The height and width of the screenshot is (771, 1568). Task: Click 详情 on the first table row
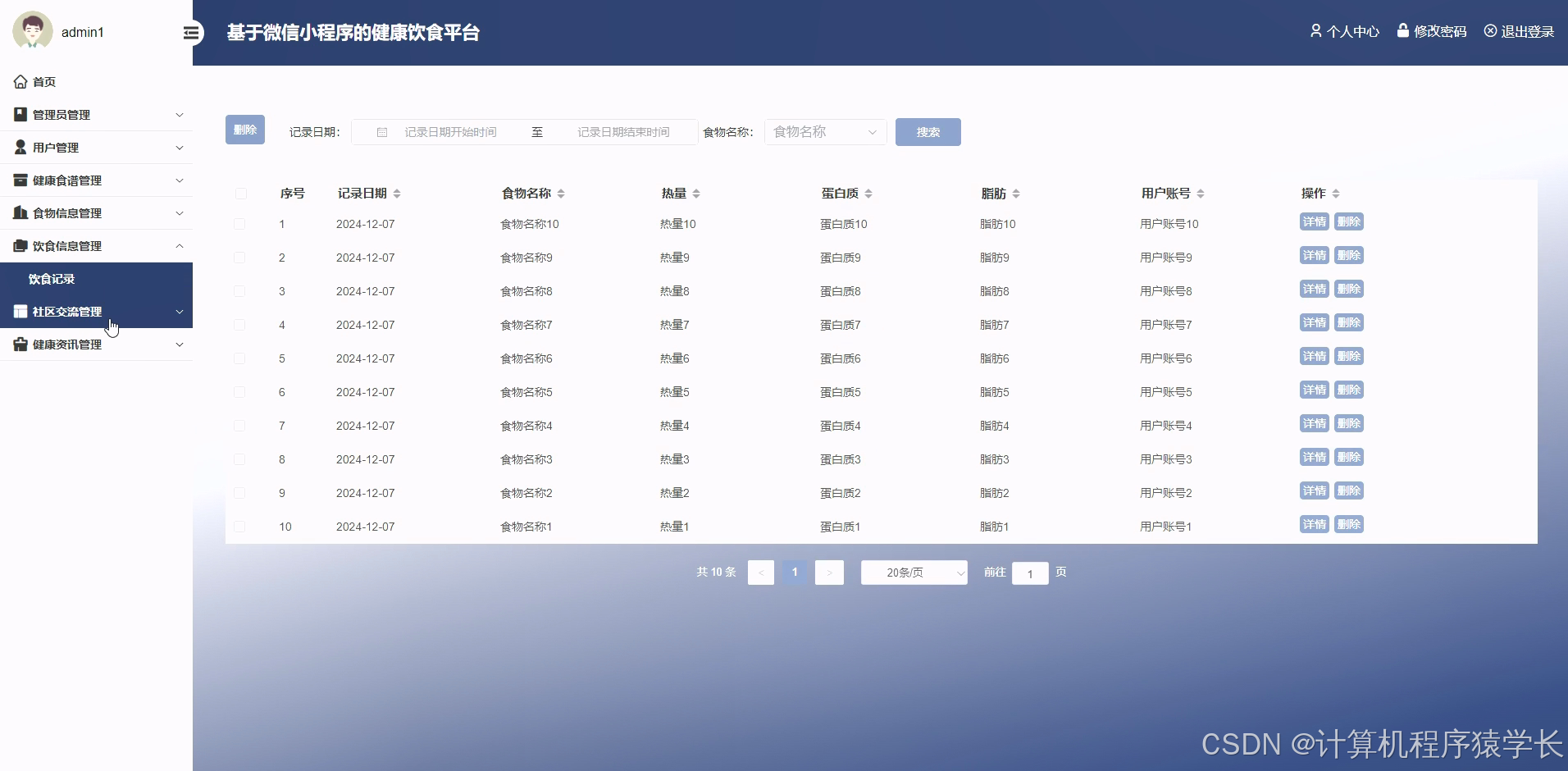click(1315, 221)
